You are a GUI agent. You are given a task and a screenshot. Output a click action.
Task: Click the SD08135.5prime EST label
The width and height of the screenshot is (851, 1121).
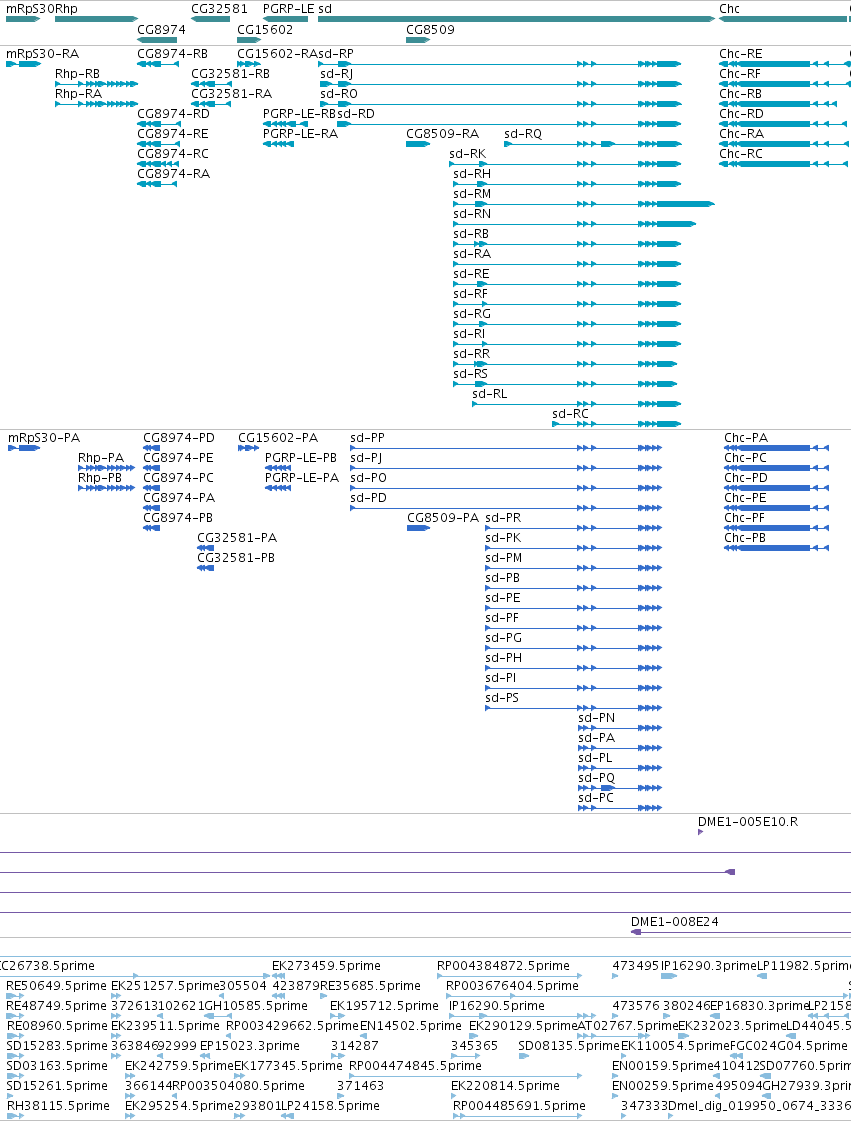pos(569,1047)
